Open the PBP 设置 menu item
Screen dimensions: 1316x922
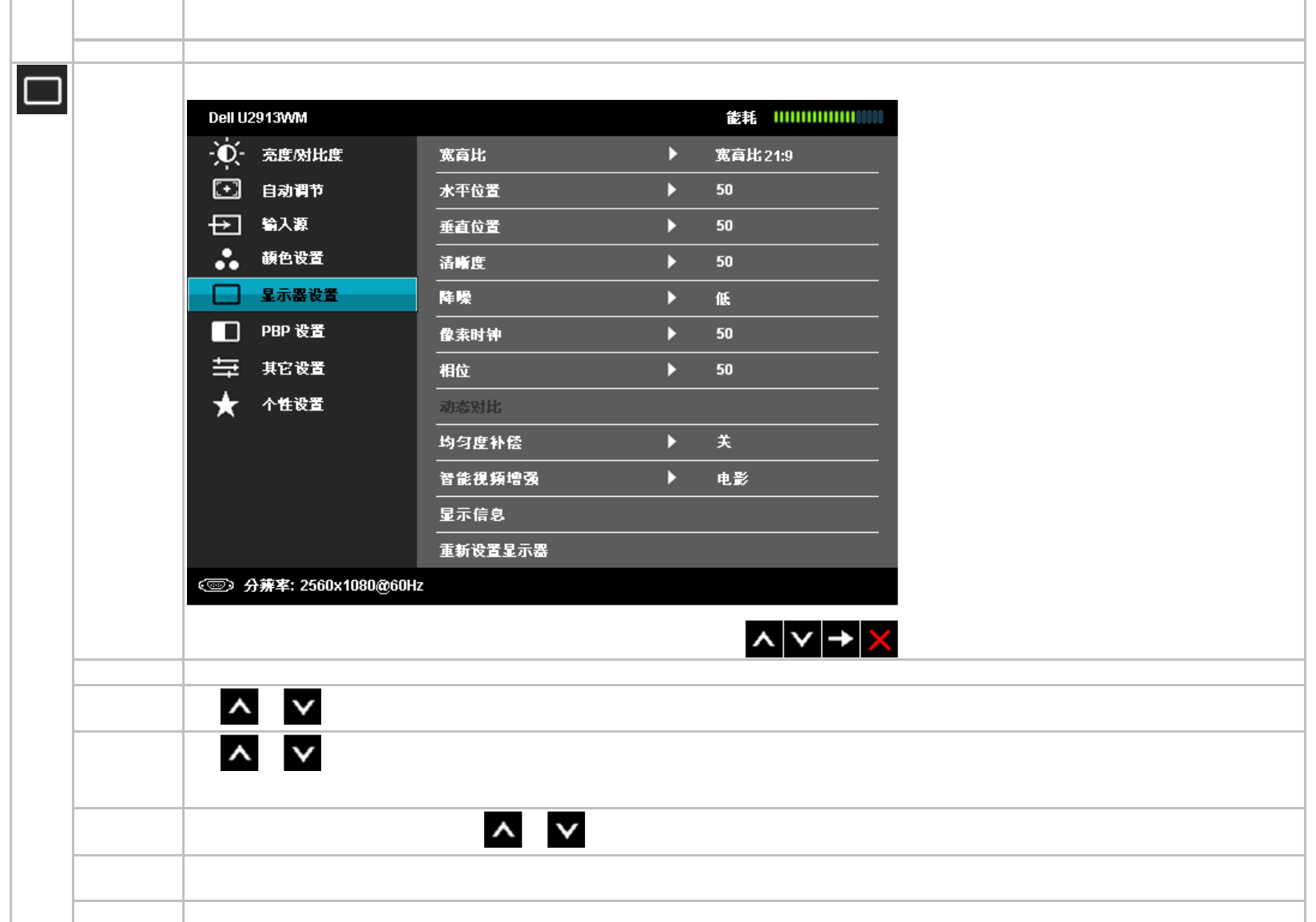pyautogui.click(x=302, y=331)
